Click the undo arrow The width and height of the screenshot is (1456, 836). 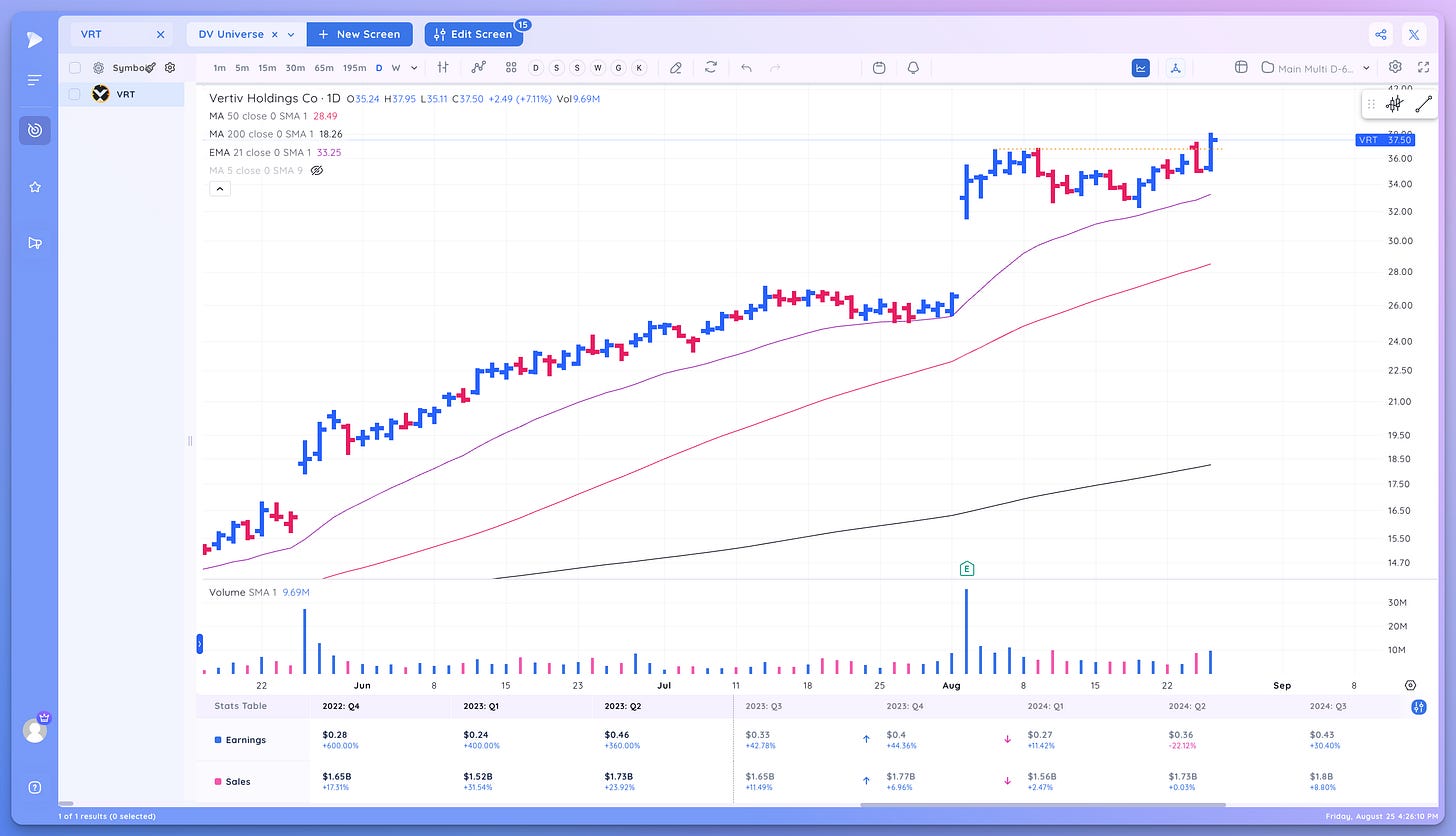point(746,67)
